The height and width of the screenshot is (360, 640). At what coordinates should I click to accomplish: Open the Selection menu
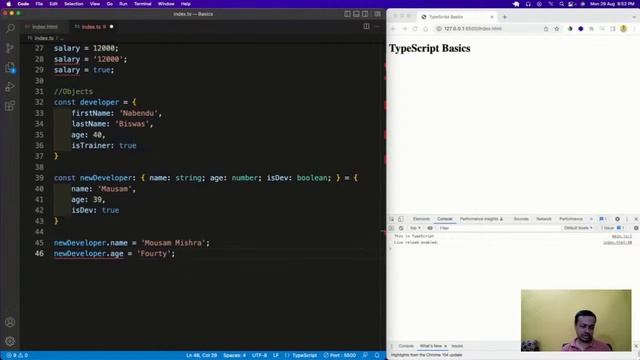pyautogui.click(x=73, y=4)
